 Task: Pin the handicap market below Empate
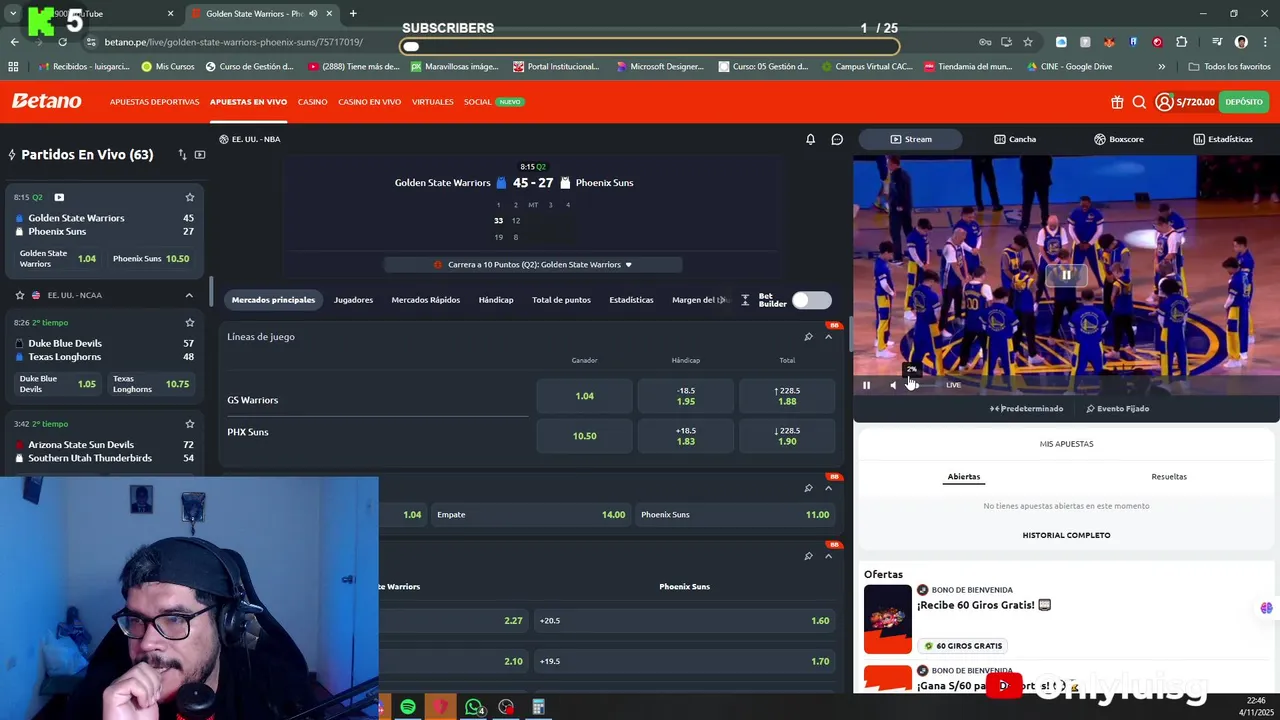point(808,556)
